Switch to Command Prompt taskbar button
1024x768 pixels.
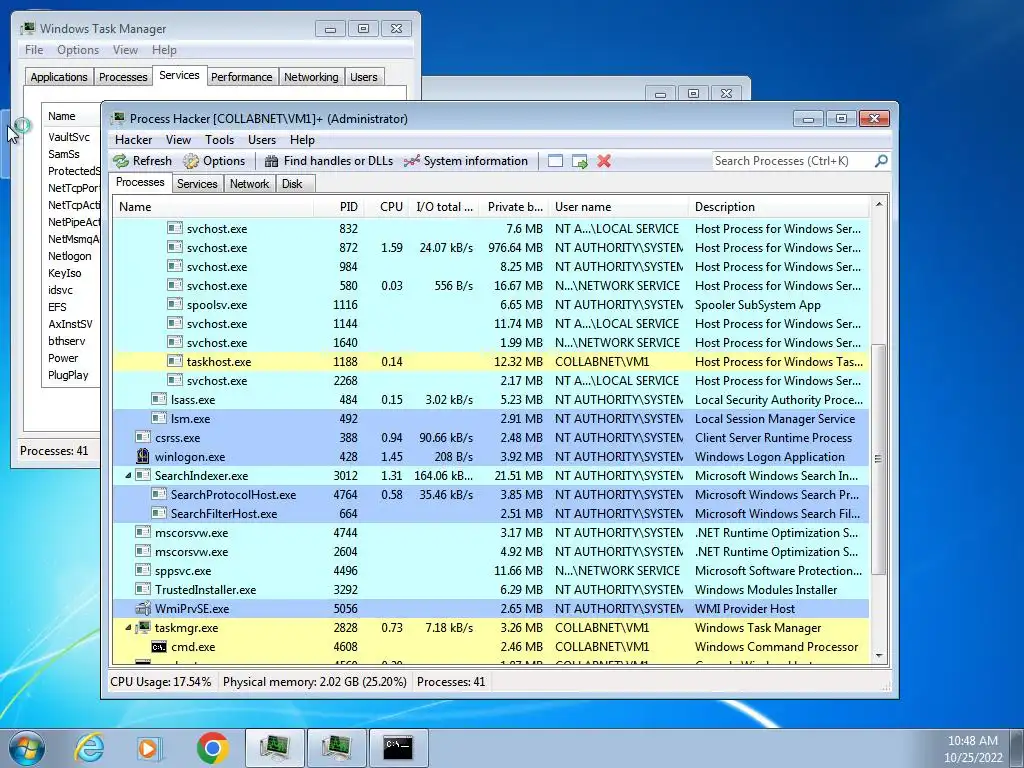click(x=398, y=747)
